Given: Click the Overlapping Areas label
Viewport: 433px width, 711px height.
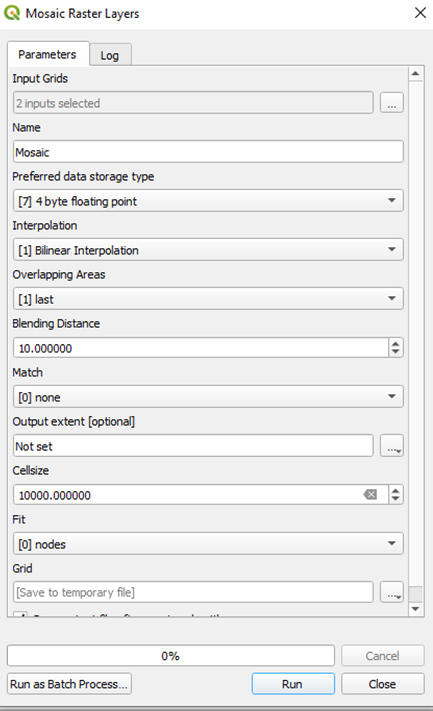Looking at the screenshot, I should click(x=59, y=274).
